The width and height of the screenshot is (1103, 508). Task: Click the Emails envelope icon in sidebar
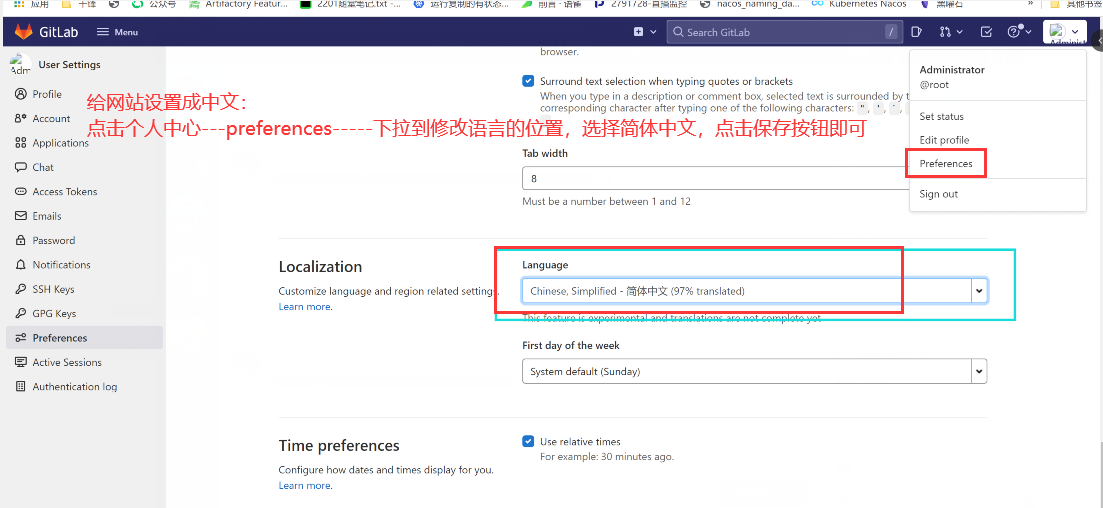coord(20,216)
